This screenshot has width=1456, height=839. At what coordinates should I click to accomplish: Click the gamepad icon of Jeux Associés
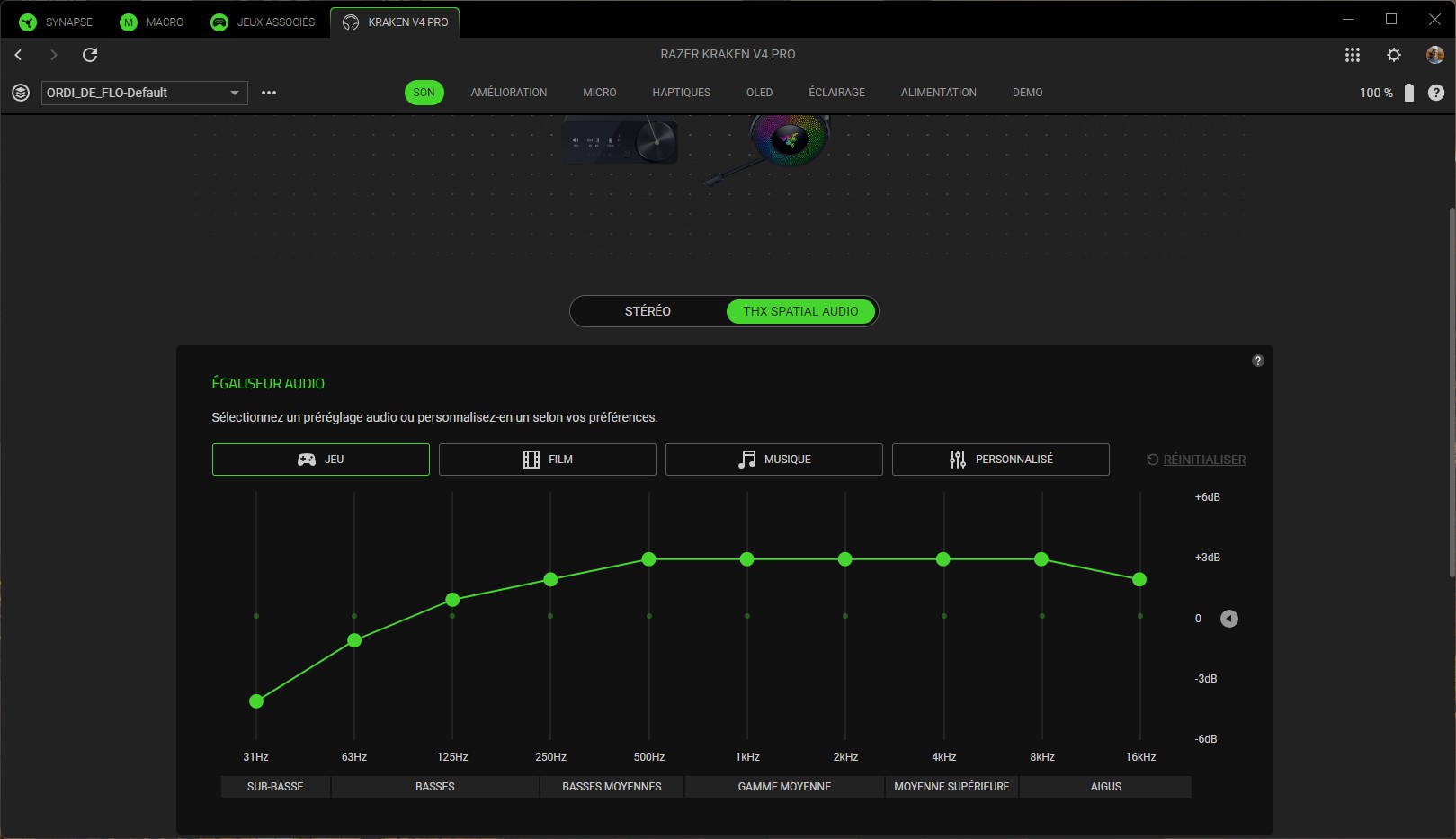pos(219,22)
